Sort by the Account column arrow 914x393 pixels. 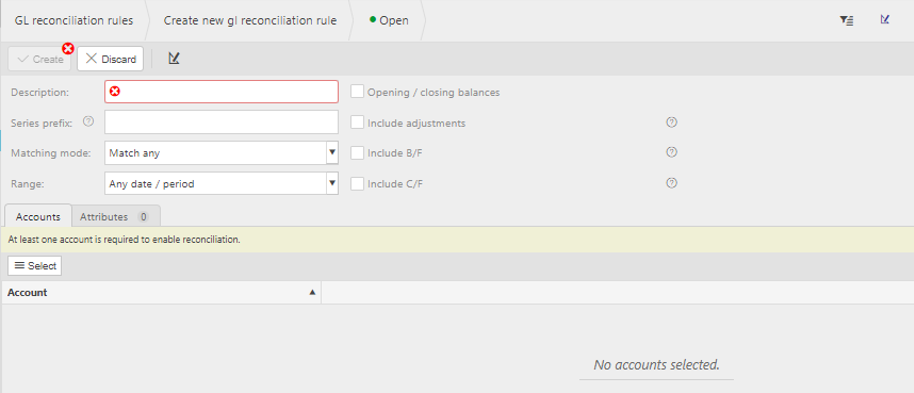click(312, 292)
